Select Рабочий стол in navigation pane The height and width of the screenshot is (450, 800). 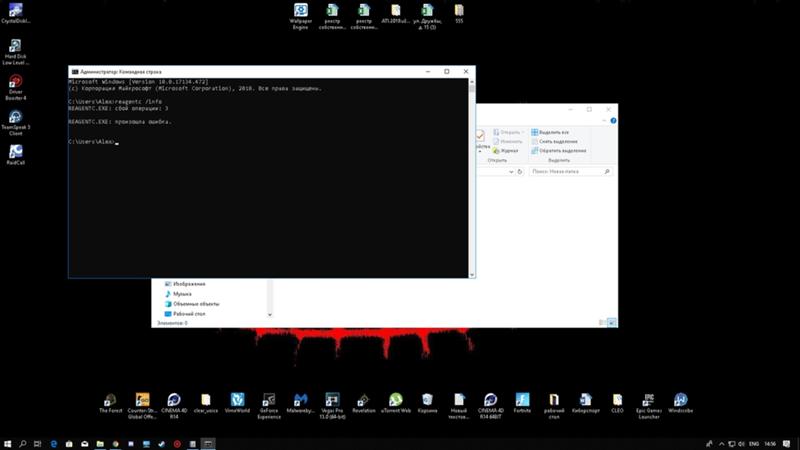click(185, 314)
